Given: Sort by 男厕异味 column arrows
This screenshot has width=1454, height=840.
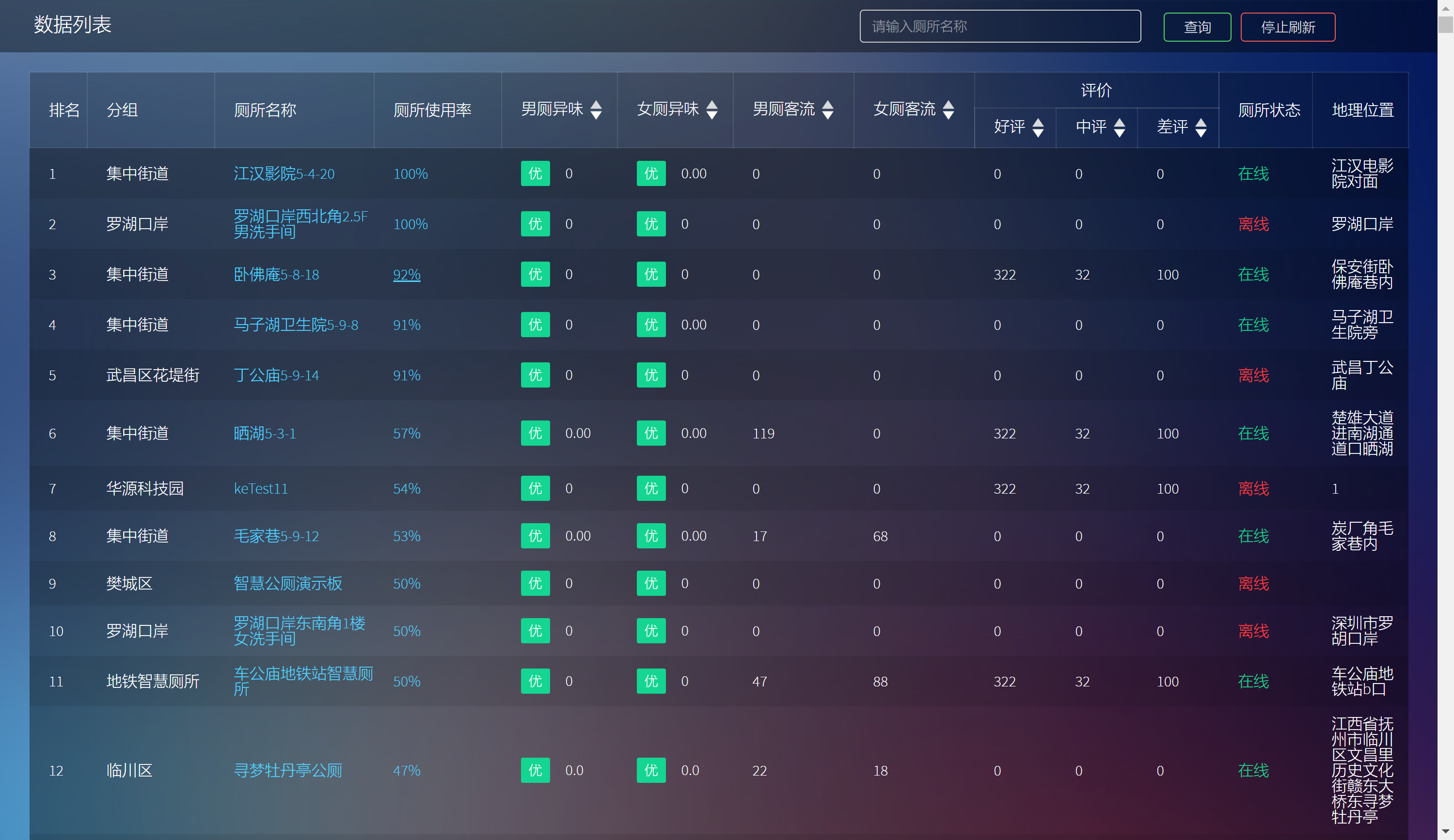Looking at the screenshot, I should coord(596,109).
